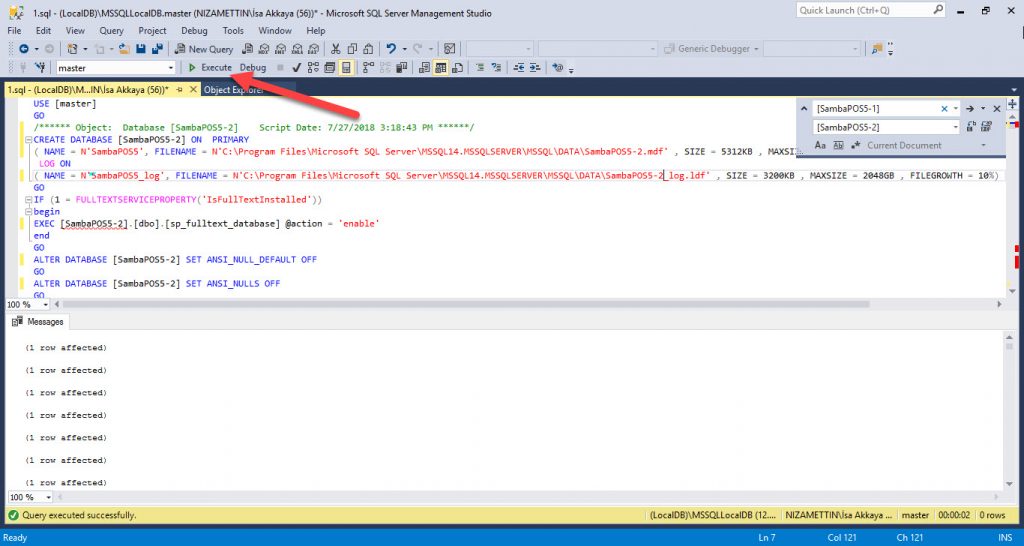Open the editor 100 % zoom dropdown
The height and width of the screenshot is (546, 1024).
pyautogui.click(x=46, y=304)
